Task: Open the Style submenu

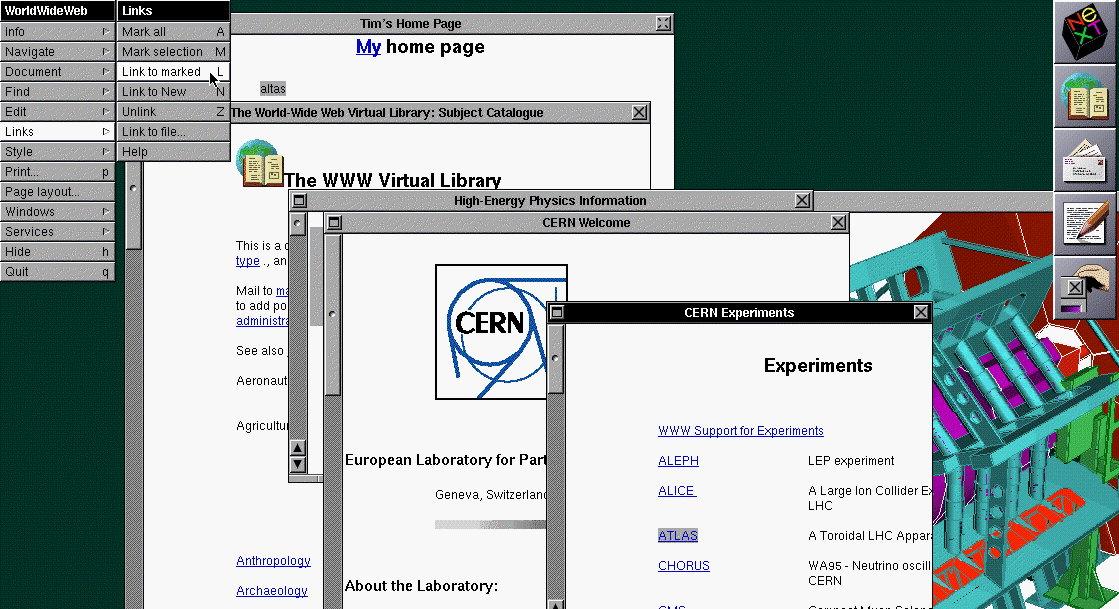Action: 57,151
